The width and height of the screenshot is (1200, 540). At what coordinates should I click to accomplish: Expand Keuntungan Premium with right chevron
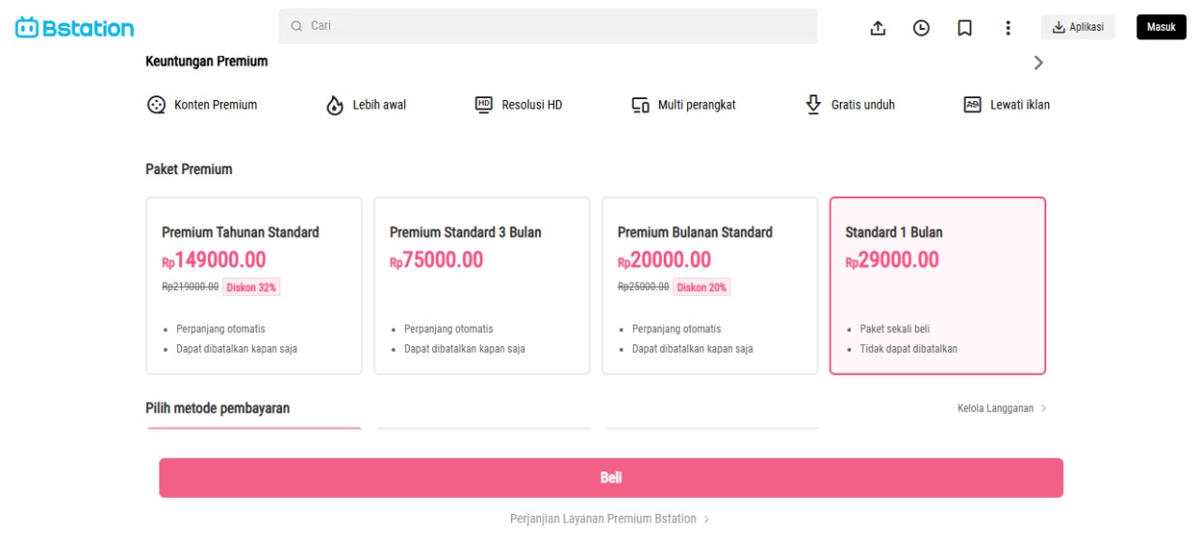pos(1038,63)
